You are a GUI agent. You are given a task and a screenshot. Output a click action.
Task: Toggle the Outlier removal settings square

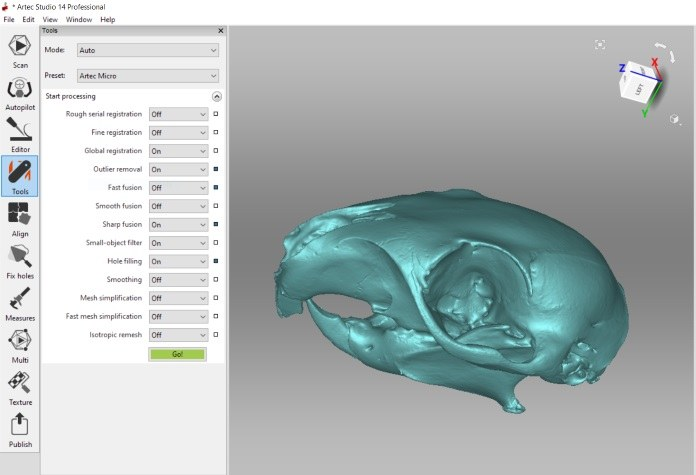point(216,169)
